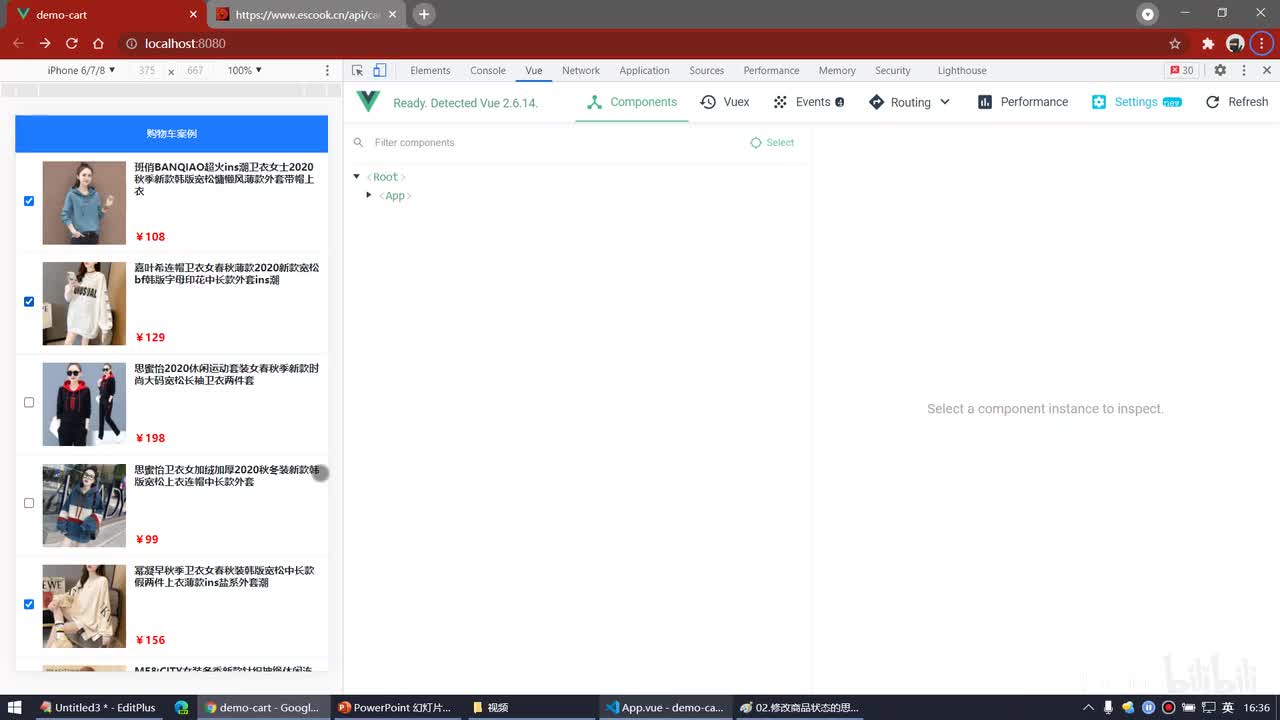Click the Vue logo in devtools
Image resolution: width=1280 pixels, height=720 pixels.
pyautogui.click(x=368, y=101)
